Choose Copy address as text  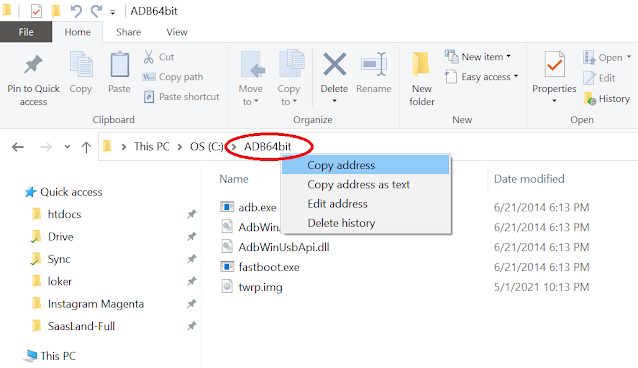click(366, 184)
